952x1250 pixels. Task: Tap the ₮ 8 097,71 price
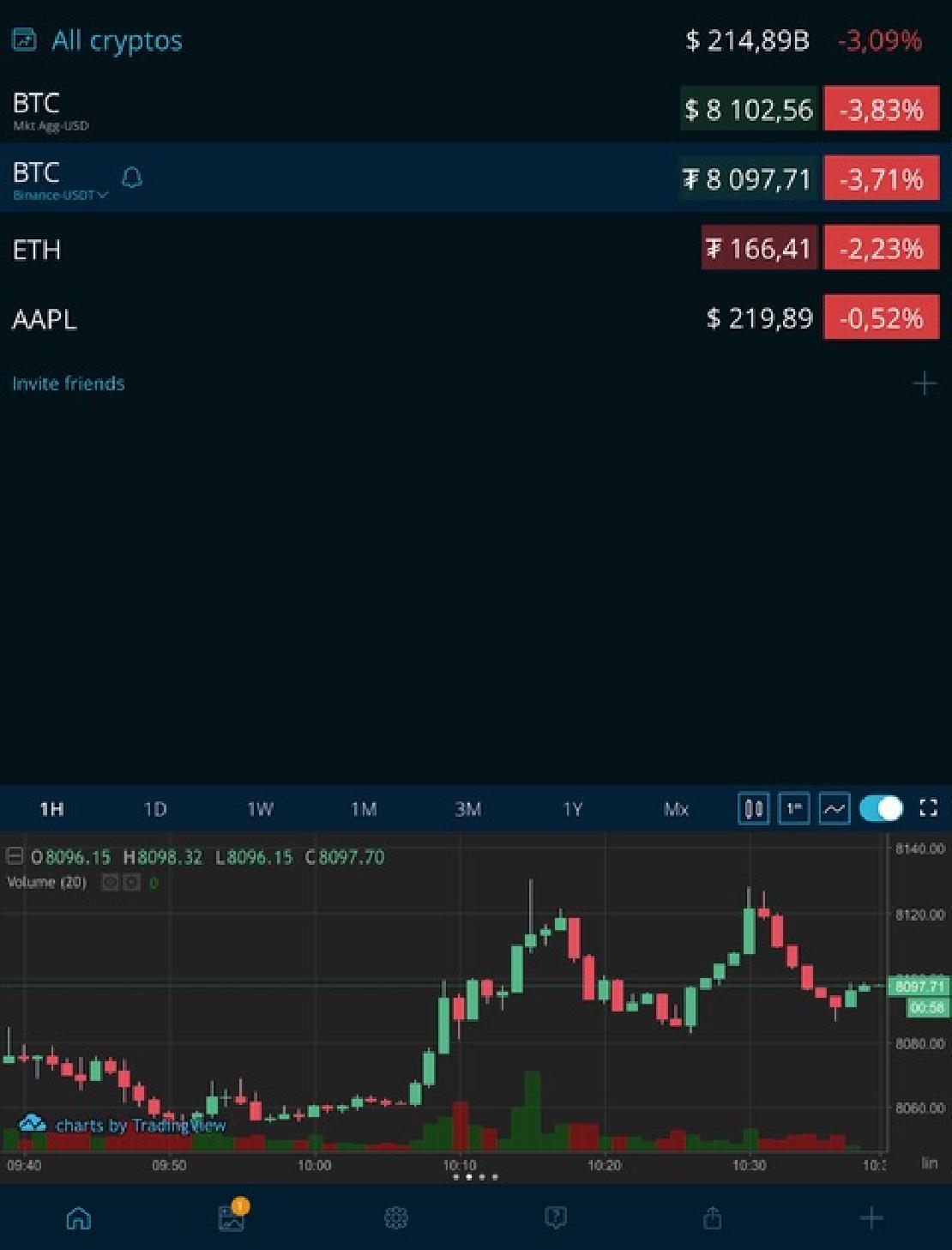point(748,178)
